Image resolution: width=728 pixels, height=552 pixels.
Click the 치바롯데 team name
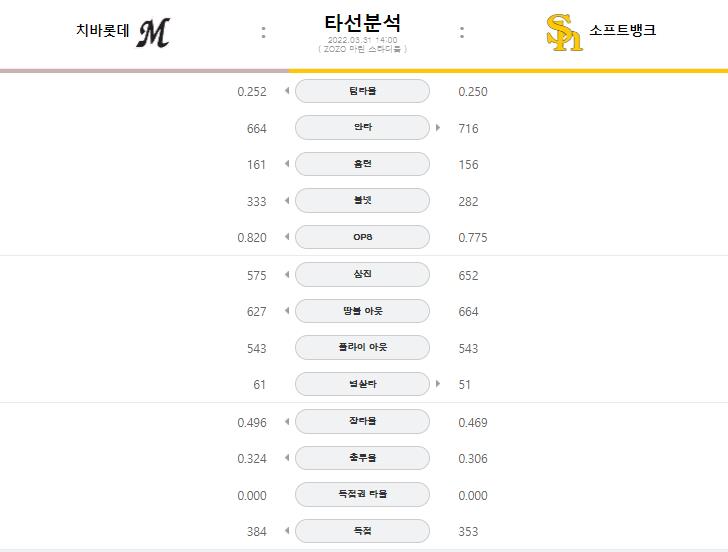[103, 30]
